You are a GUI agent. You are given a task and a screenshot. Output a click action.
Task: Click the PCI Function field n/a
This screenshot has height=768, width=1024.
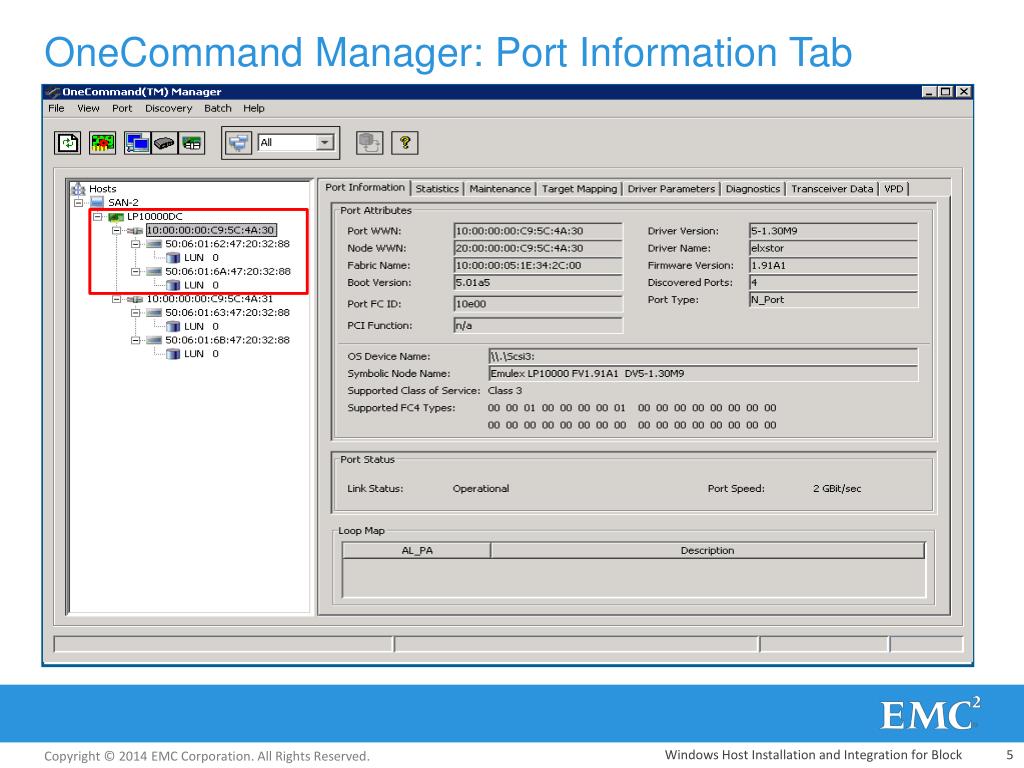[538, 325]
